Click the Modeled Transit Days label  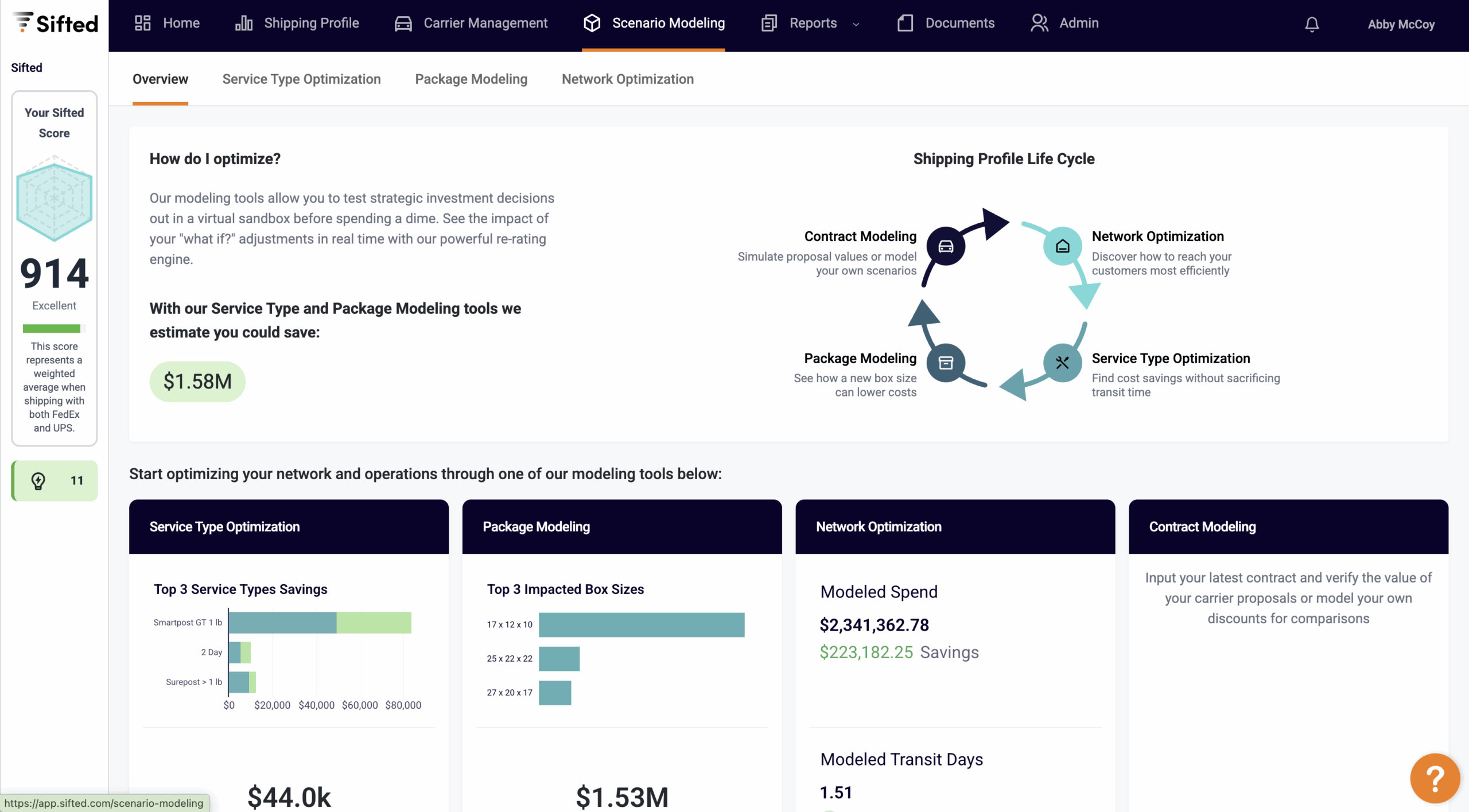point(901,759)
